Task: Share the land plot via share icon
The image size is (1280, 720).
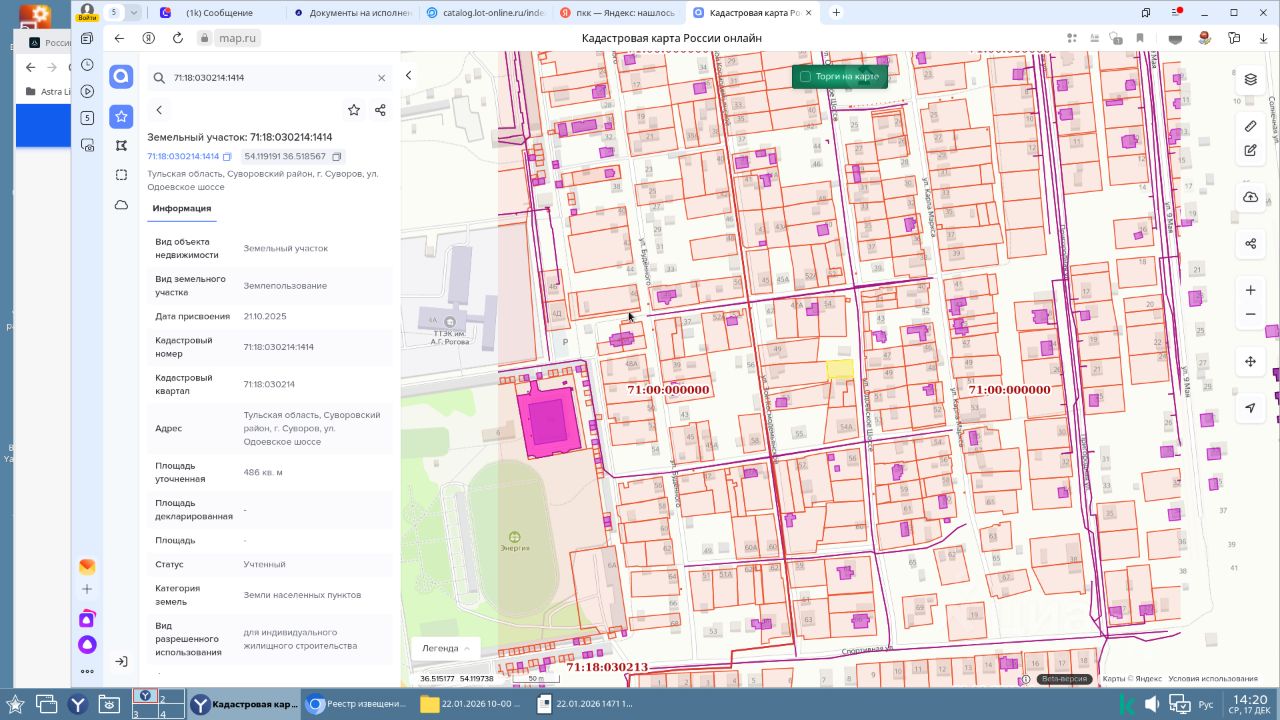Action: coord(380,110)
